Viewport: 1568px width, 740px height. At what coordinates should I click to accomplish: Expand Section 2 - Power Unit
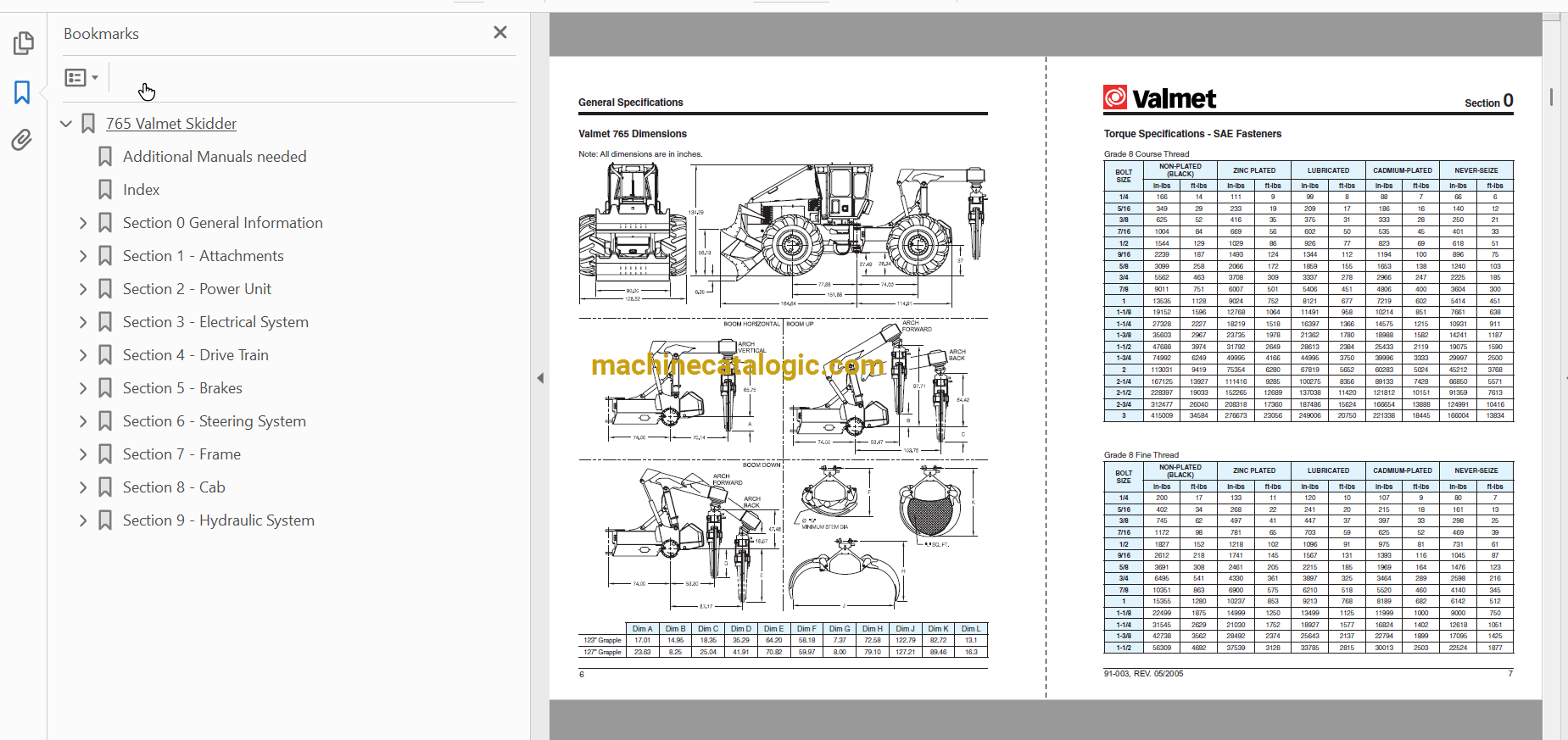(x=83, y=289)
